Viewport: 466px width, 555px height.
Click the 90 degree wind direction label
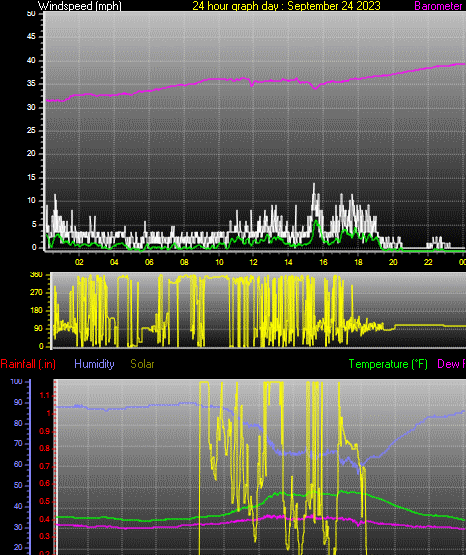[38, 328]
